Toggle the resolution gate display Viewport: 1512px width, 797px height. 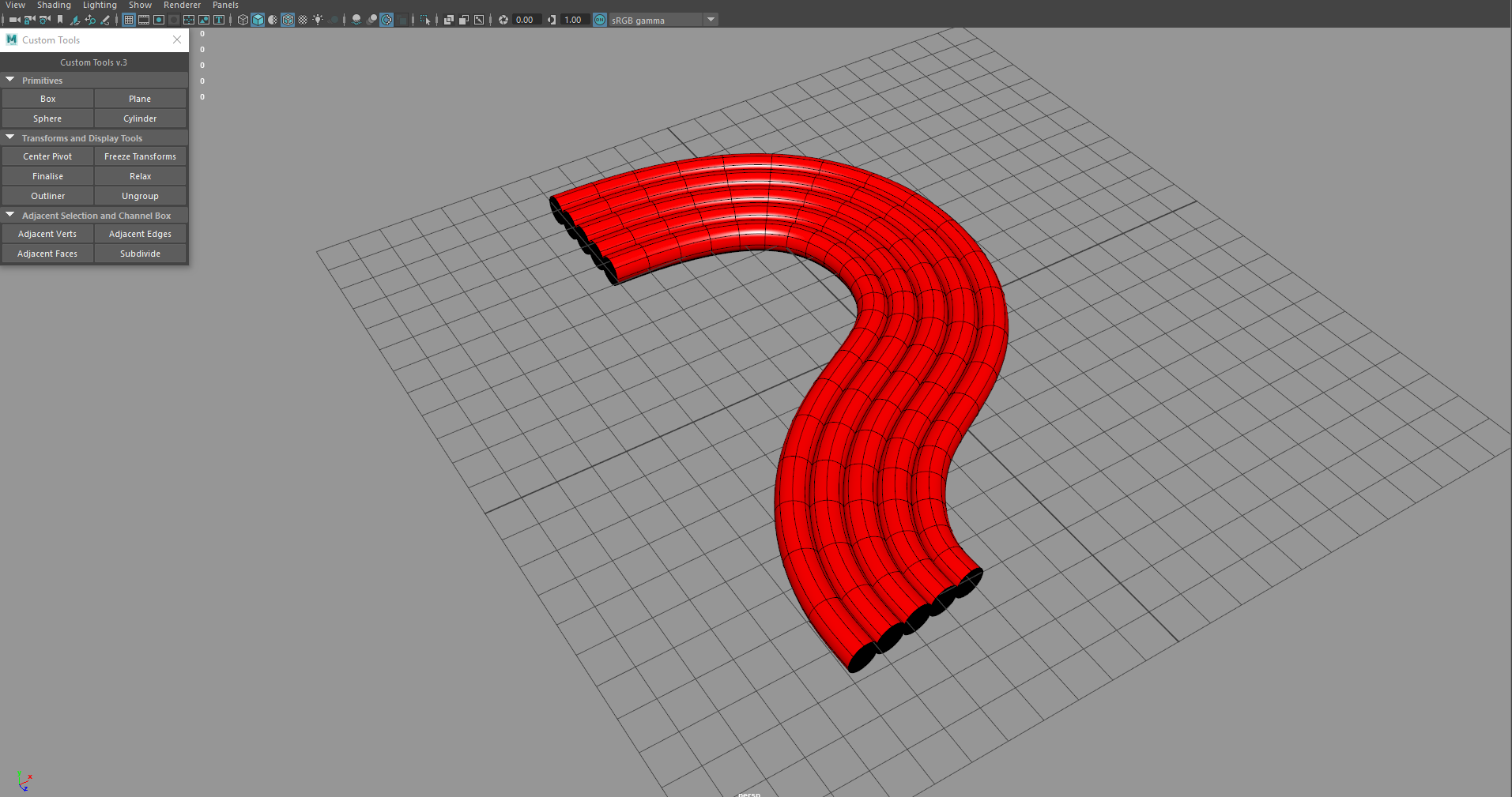tap(158, 20)
